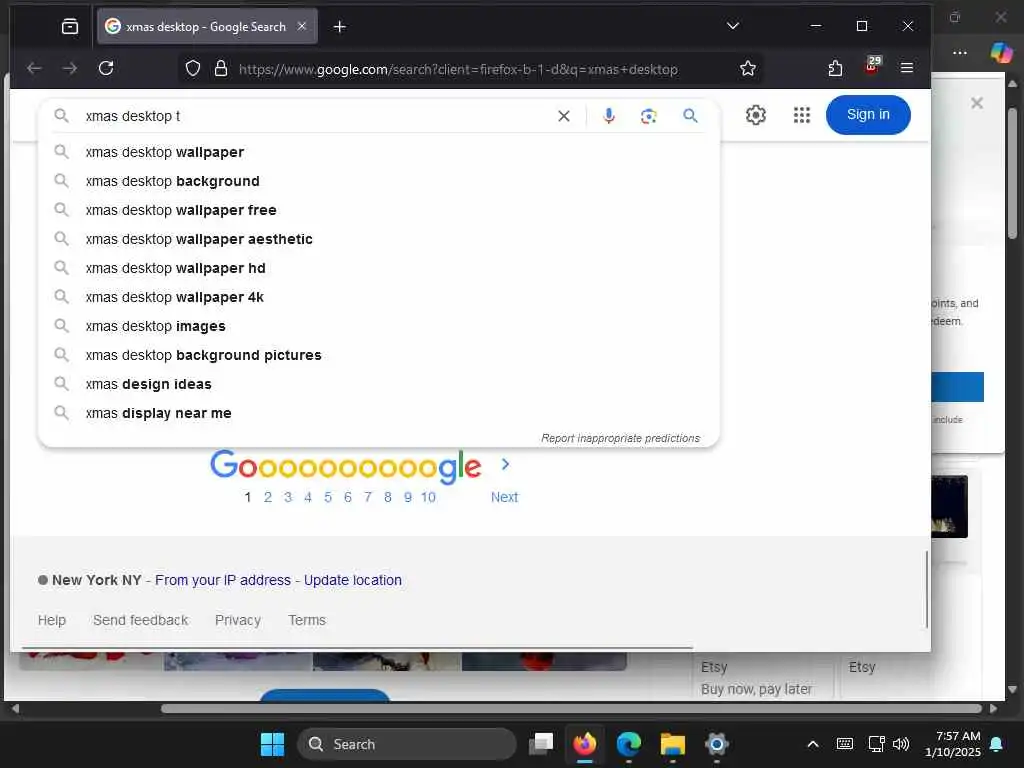The width and height of the screenshot is (1024, 768).
Task: Go forward to the next page
Action: pos(70,68)
